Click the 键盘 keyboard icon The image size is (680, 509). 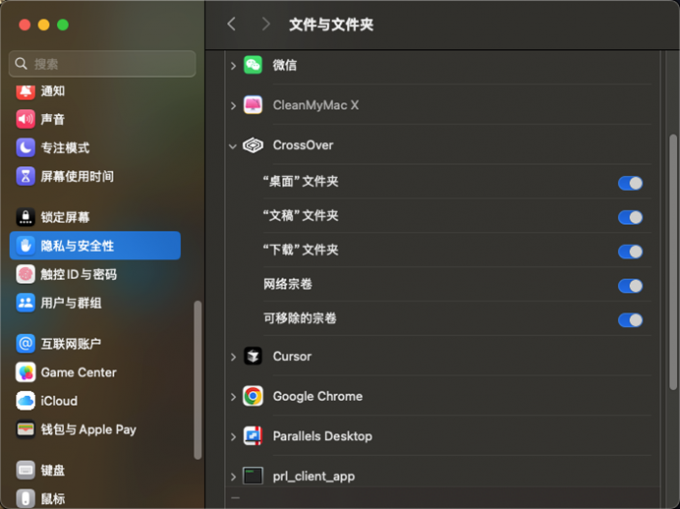pyautogui.click(x=26, y=470)
